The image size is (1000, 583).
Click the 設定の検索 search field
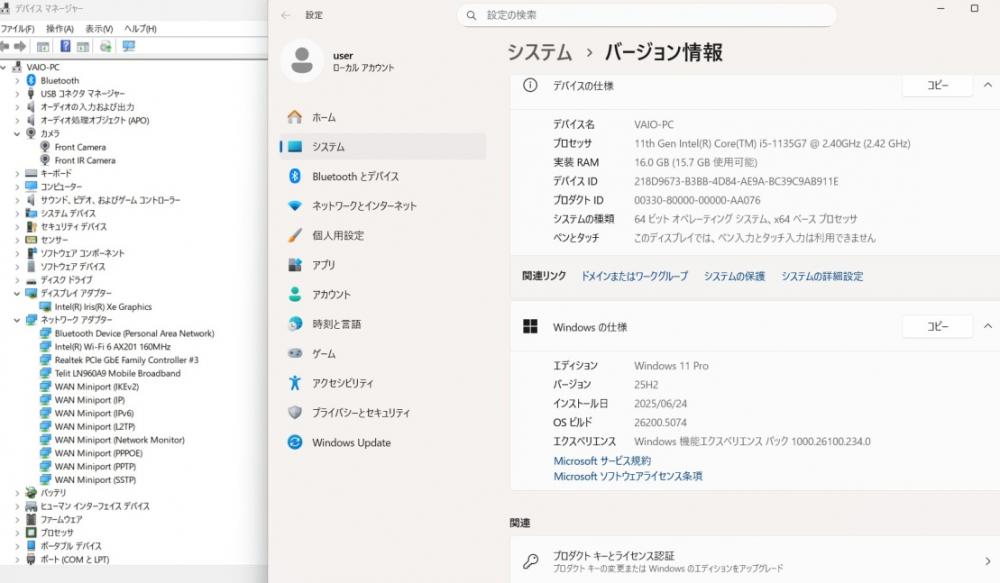click(x=646, y=15)
